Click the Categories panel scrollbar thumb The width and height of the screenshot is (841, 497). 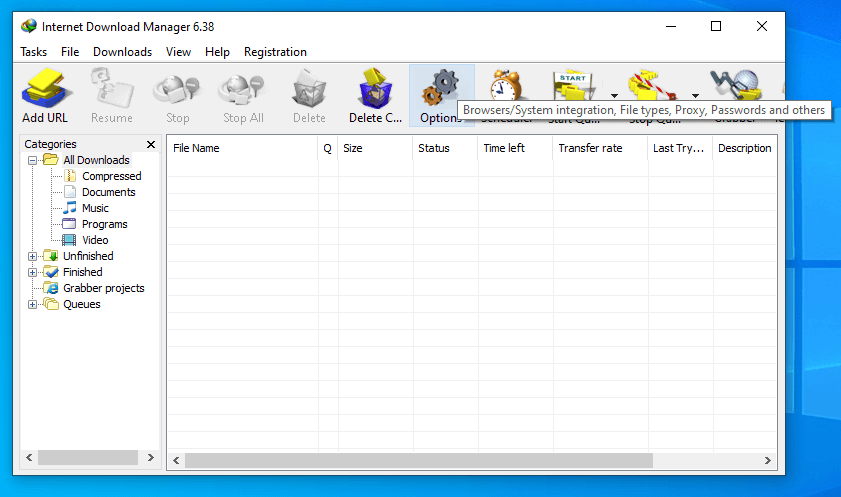pos(87,457)
